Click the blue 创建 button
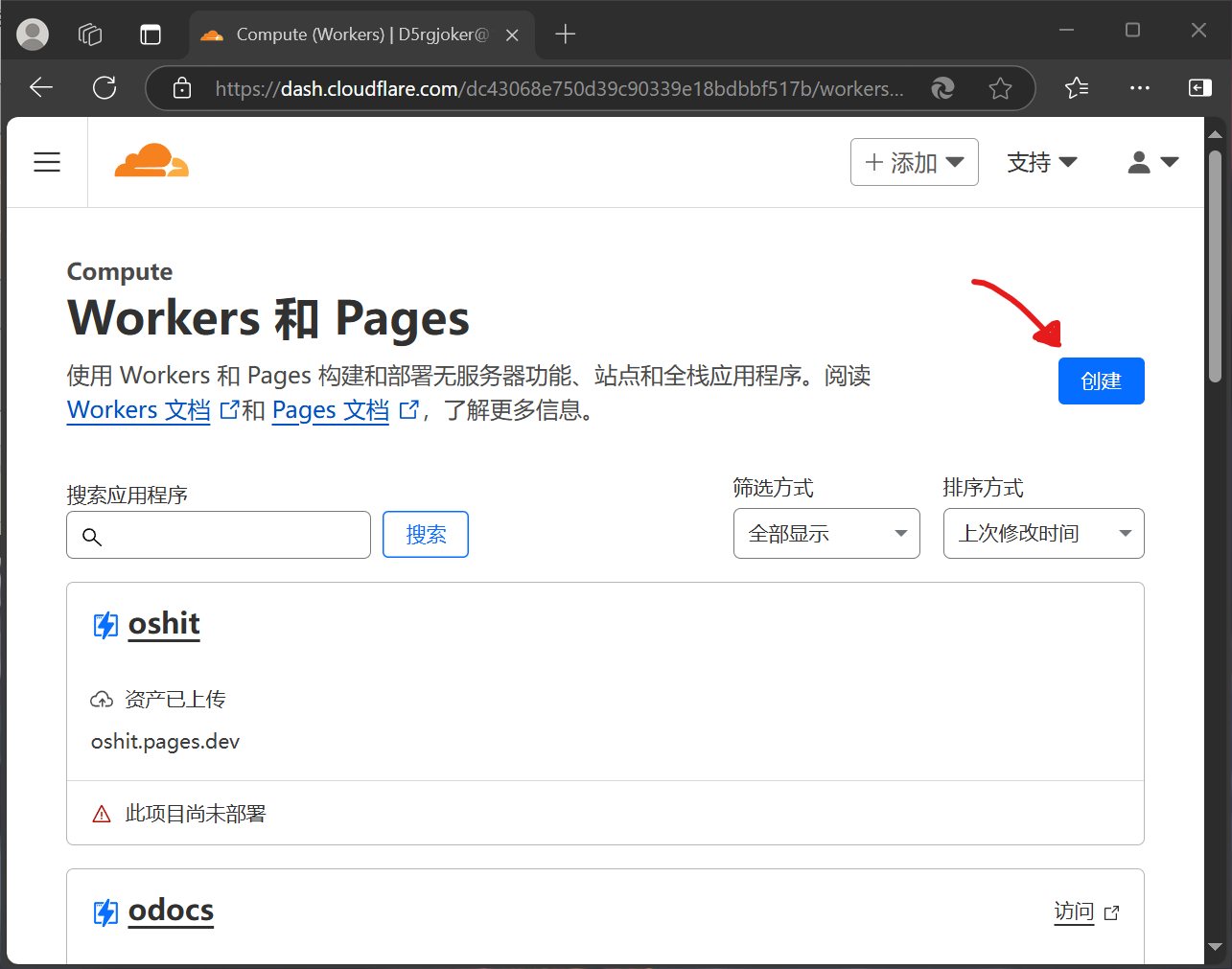Viewport: 1232px width, 969px height. [1101, 381]
